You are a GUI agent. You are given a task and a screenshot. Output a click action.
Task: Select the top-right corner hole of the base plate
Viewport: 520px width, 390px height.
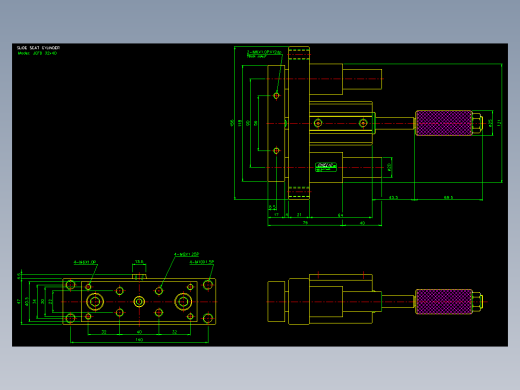click(208, 285)
